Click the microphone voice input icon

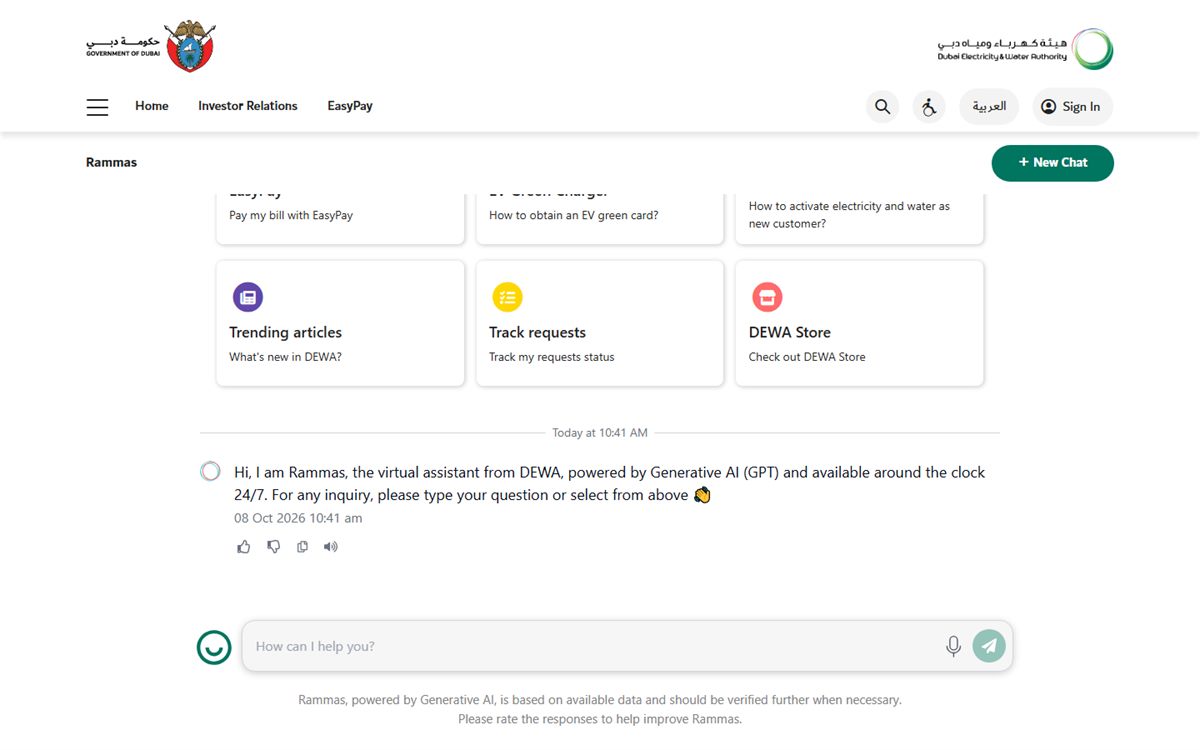pos(953,646)
